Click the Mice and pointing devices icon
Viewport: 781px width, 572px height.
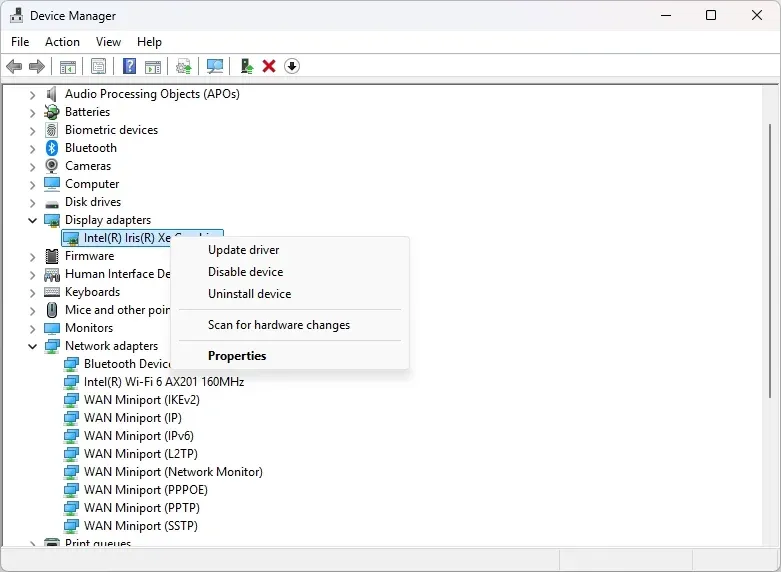pyautogui.click(x=52, y=310)
